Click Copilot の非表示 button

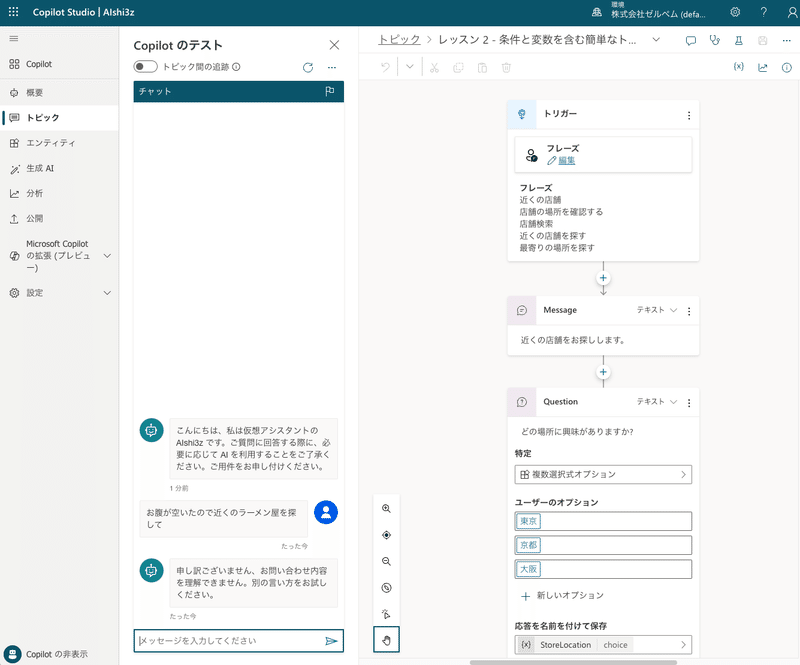click(x=47, y=654)
